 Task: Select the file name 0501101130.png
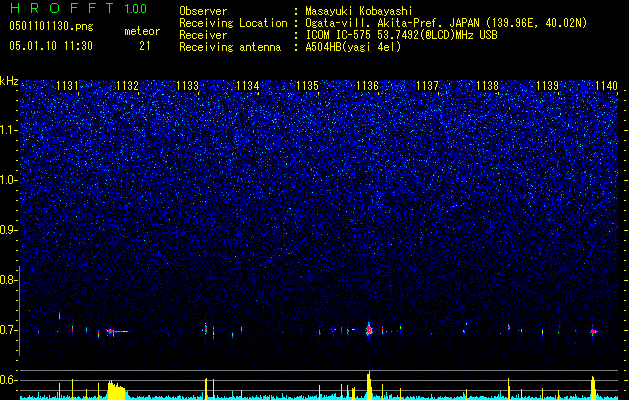coord(51,26)
